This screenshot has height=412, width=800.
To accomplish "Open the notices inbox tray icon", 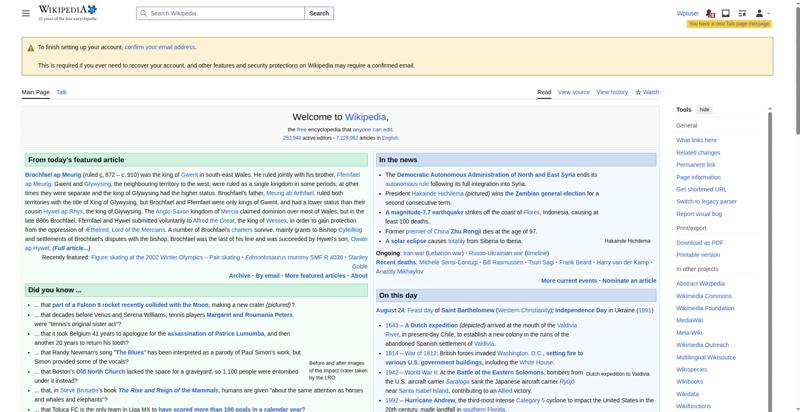I will (726, 13).
